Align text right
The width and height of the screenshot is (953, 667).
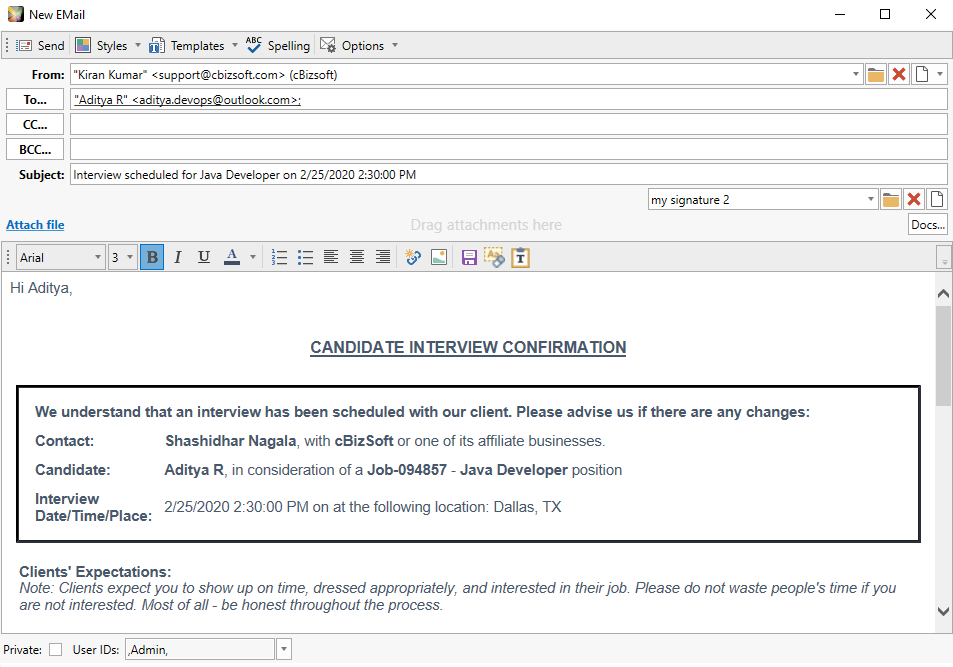pos(383,257)
